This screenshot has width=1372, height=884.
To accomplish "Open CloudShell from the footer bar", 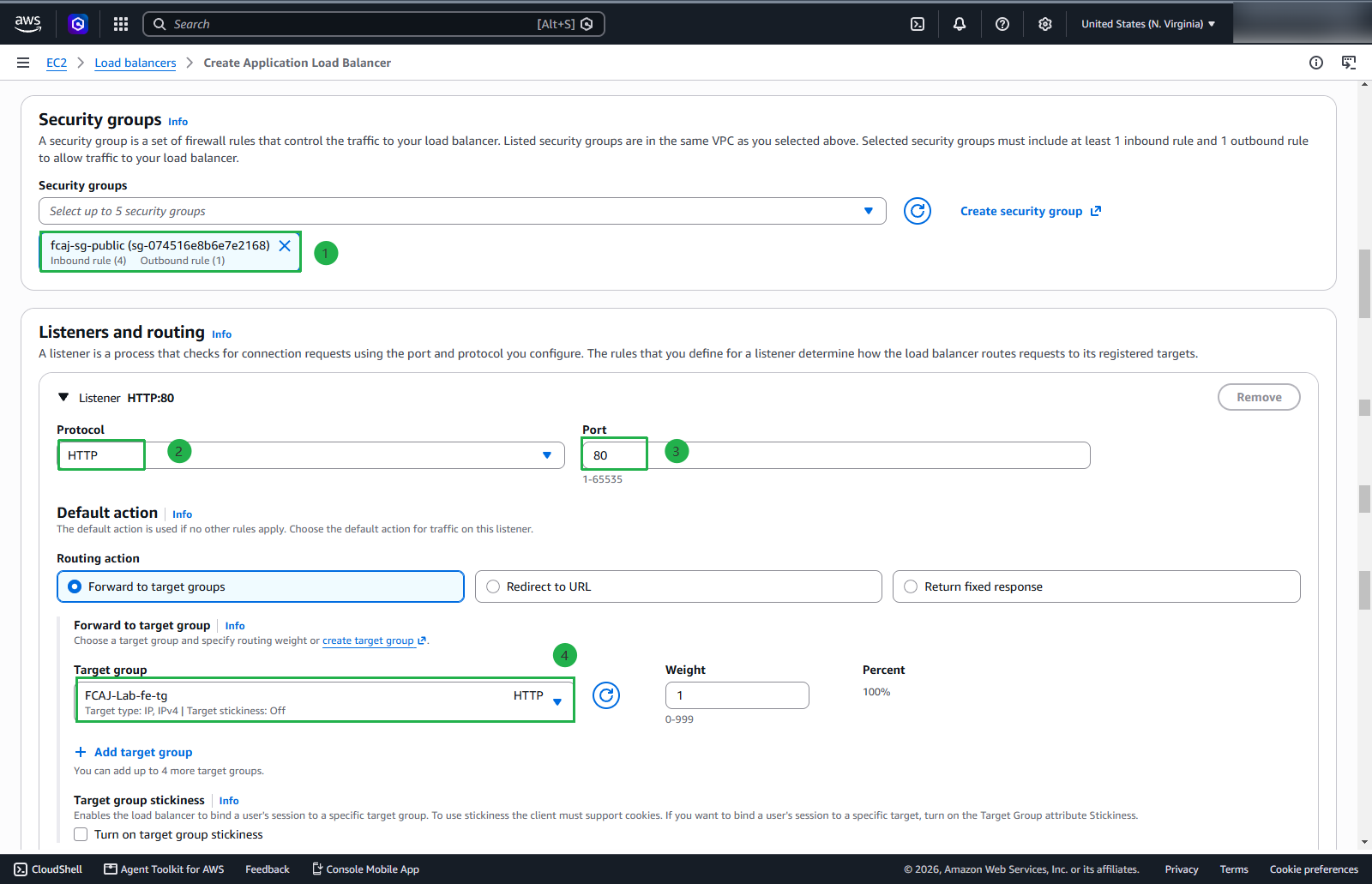I will point(48,869).
